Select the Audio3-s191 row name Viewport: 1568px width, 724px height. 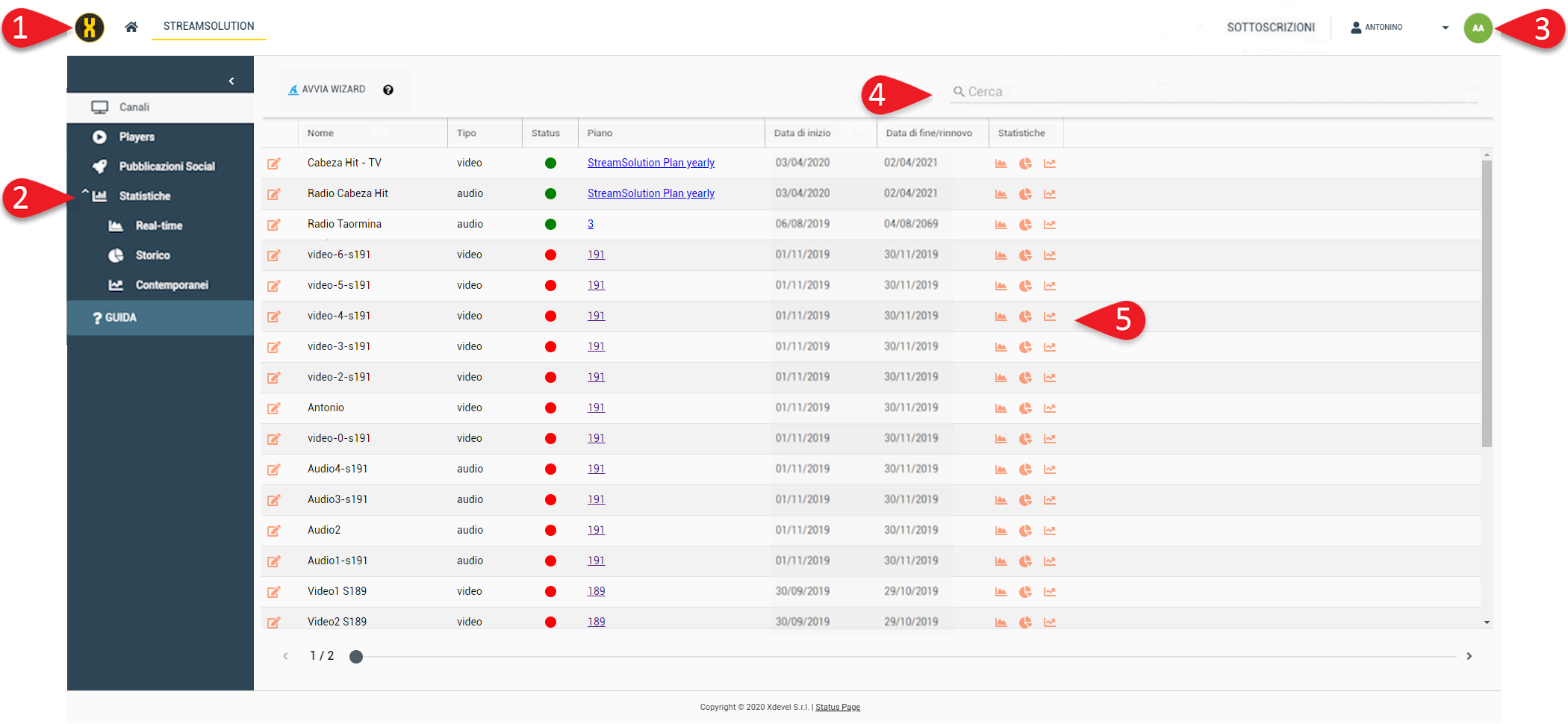point(337,499)
